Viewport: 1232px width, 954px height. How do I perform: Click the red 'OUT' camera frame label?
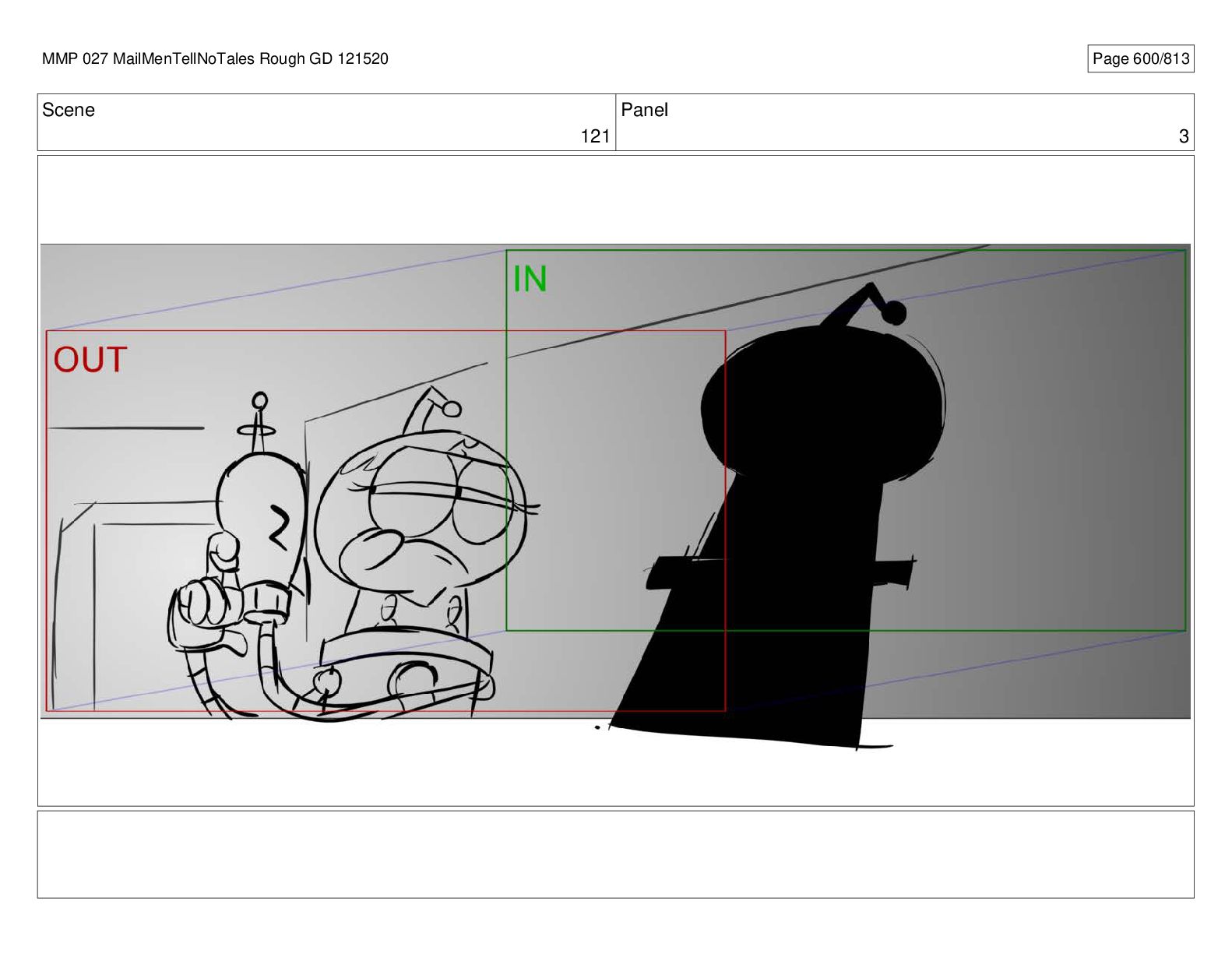pyautogui.click(x=90, y=360)
